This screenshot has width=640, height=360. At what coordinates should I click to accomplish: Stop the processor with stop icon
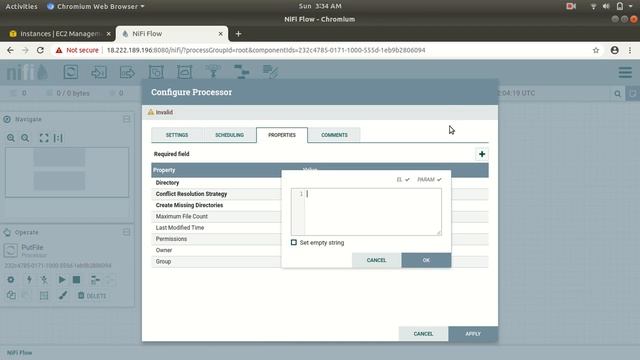(x=76, y=280)
